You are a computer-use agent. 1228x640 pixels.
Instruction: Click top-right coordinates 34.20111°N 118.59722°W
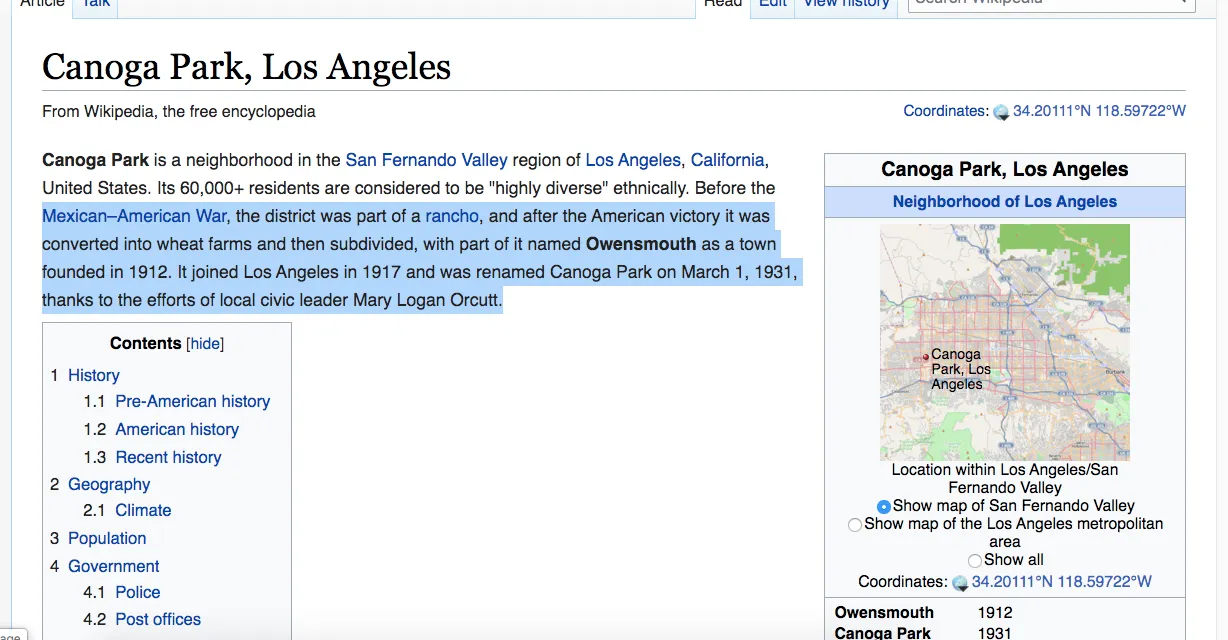pos(1099,111)
